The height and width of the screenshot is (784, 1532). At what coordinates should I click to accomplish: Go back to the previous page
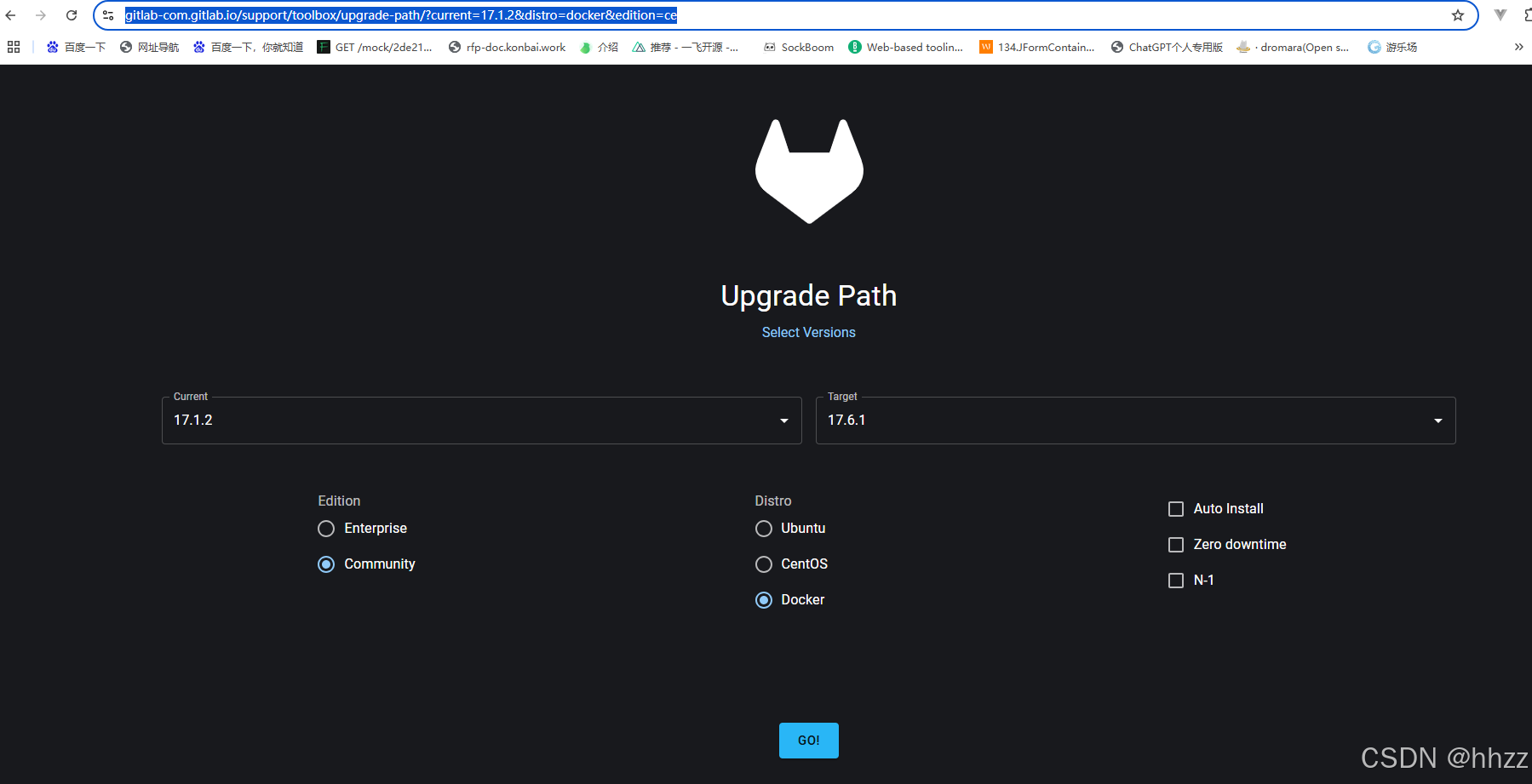click(11, 15)
